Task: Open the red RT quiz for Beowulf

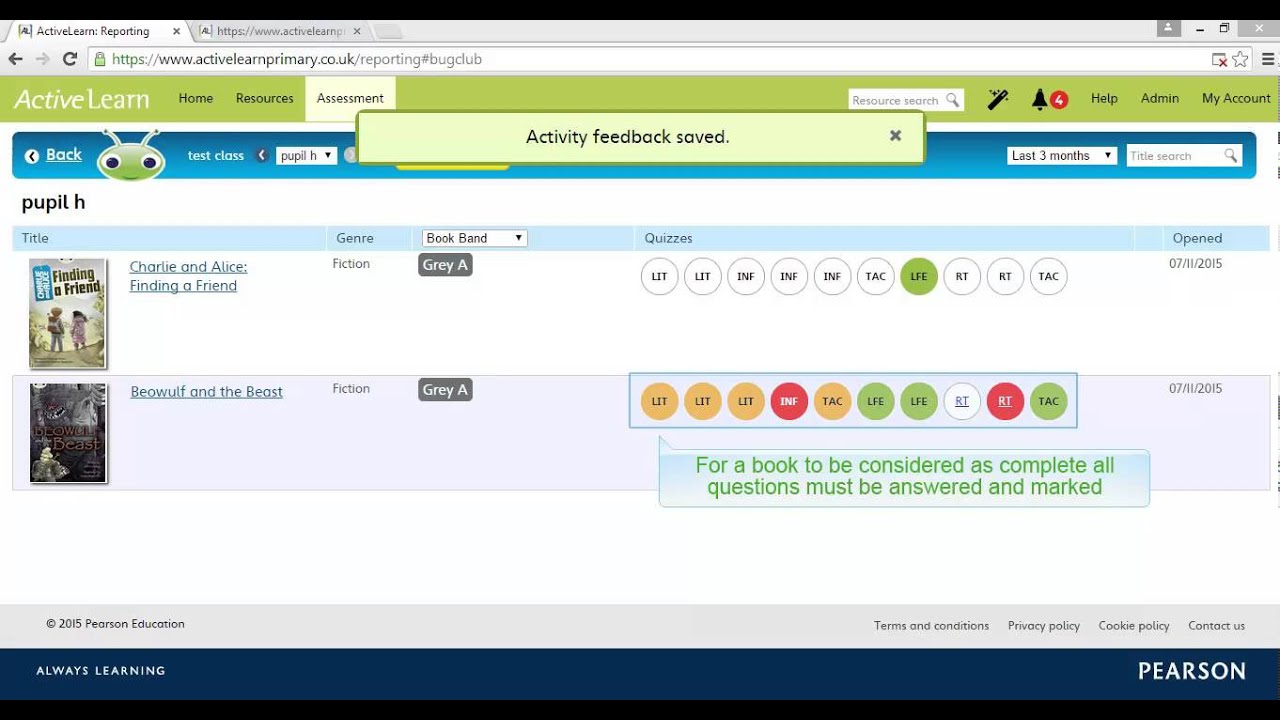Action: point(1005,401)
